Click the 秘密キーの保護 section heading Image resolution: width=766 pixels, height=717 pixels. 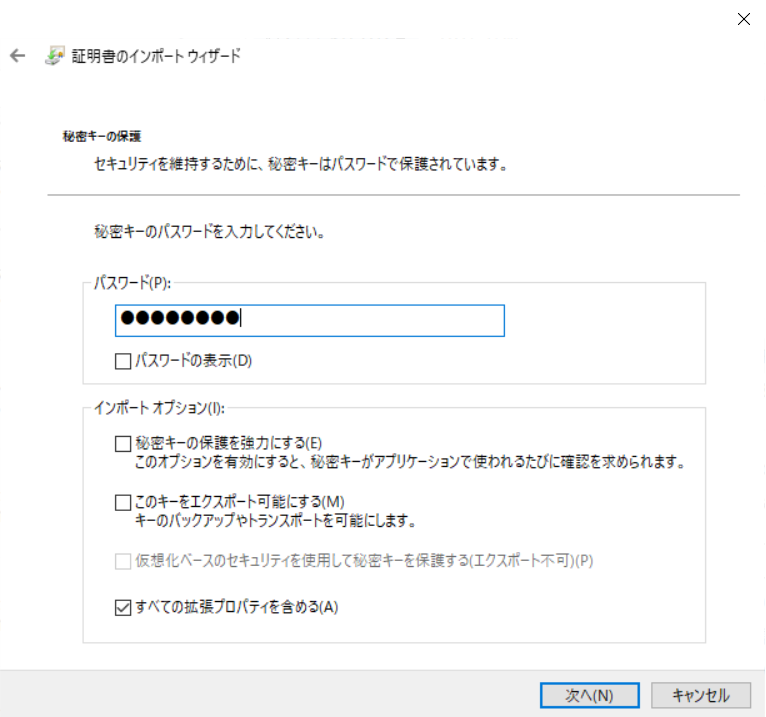click(x=102, y=136)
